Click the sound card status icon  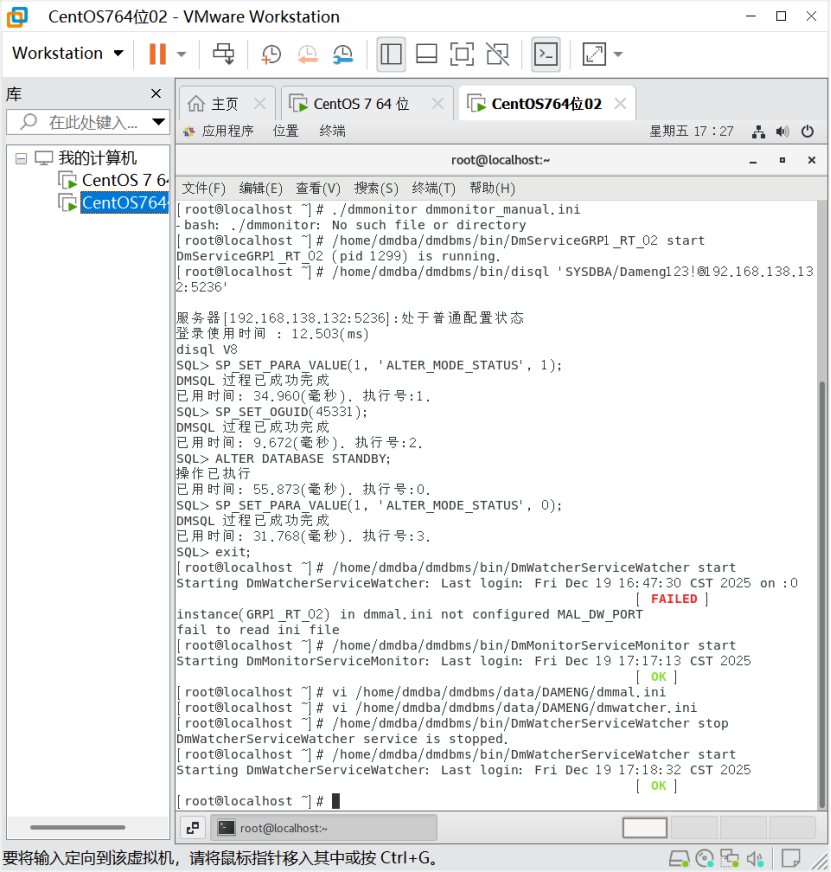tap(755, 859)
